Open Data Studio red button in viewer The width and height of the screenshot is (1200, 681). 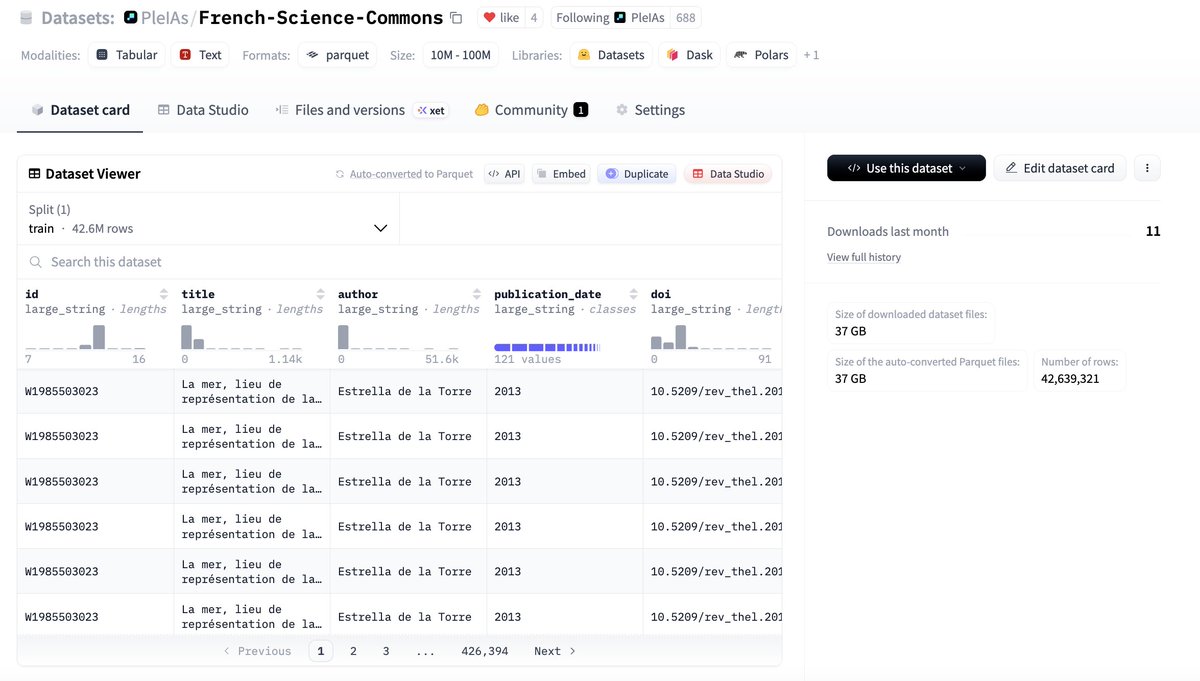coord(728,174)
